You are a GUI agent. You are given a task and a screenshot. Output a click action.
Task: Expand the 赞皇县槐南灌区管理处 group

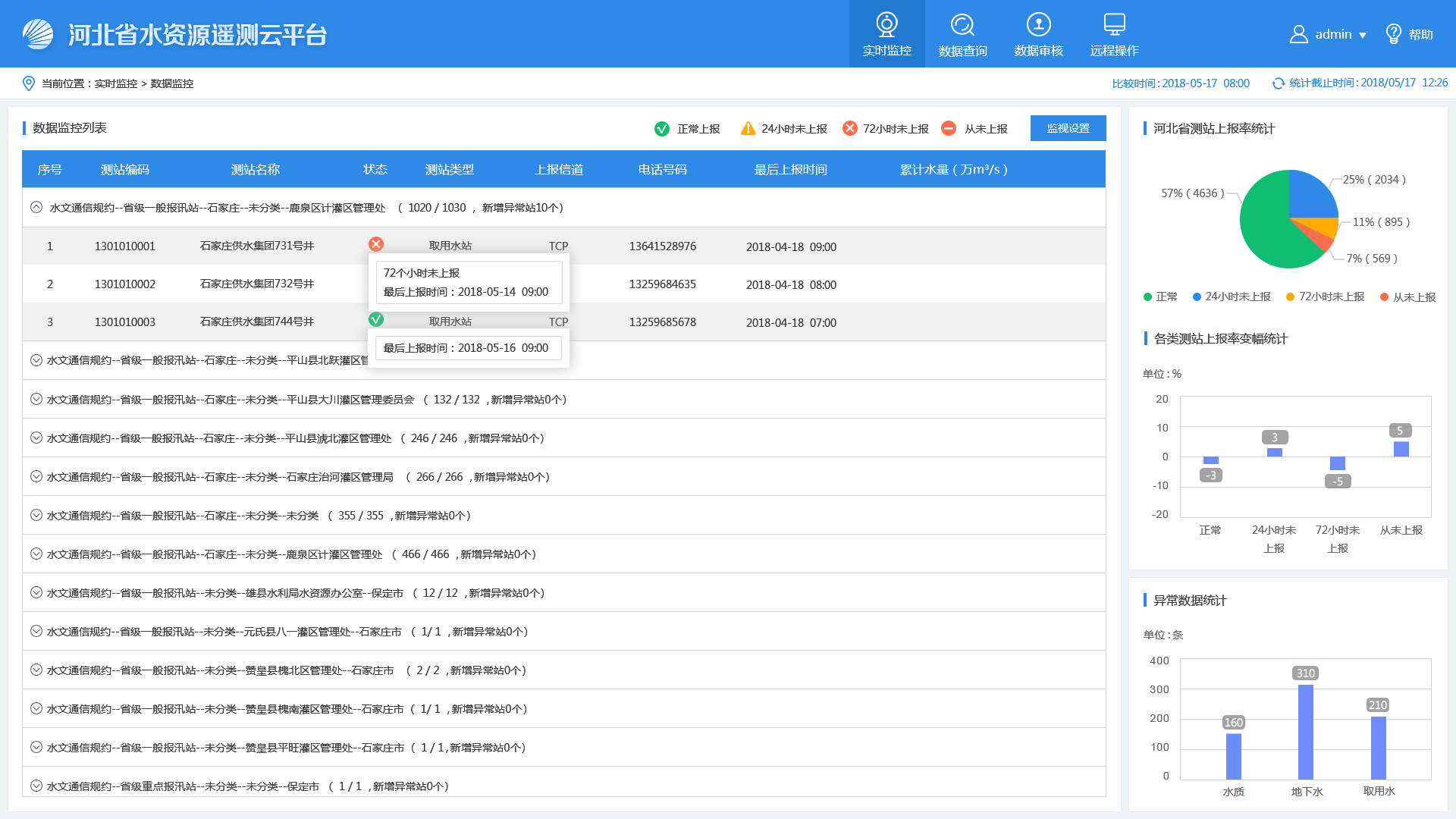click(36, 708)
